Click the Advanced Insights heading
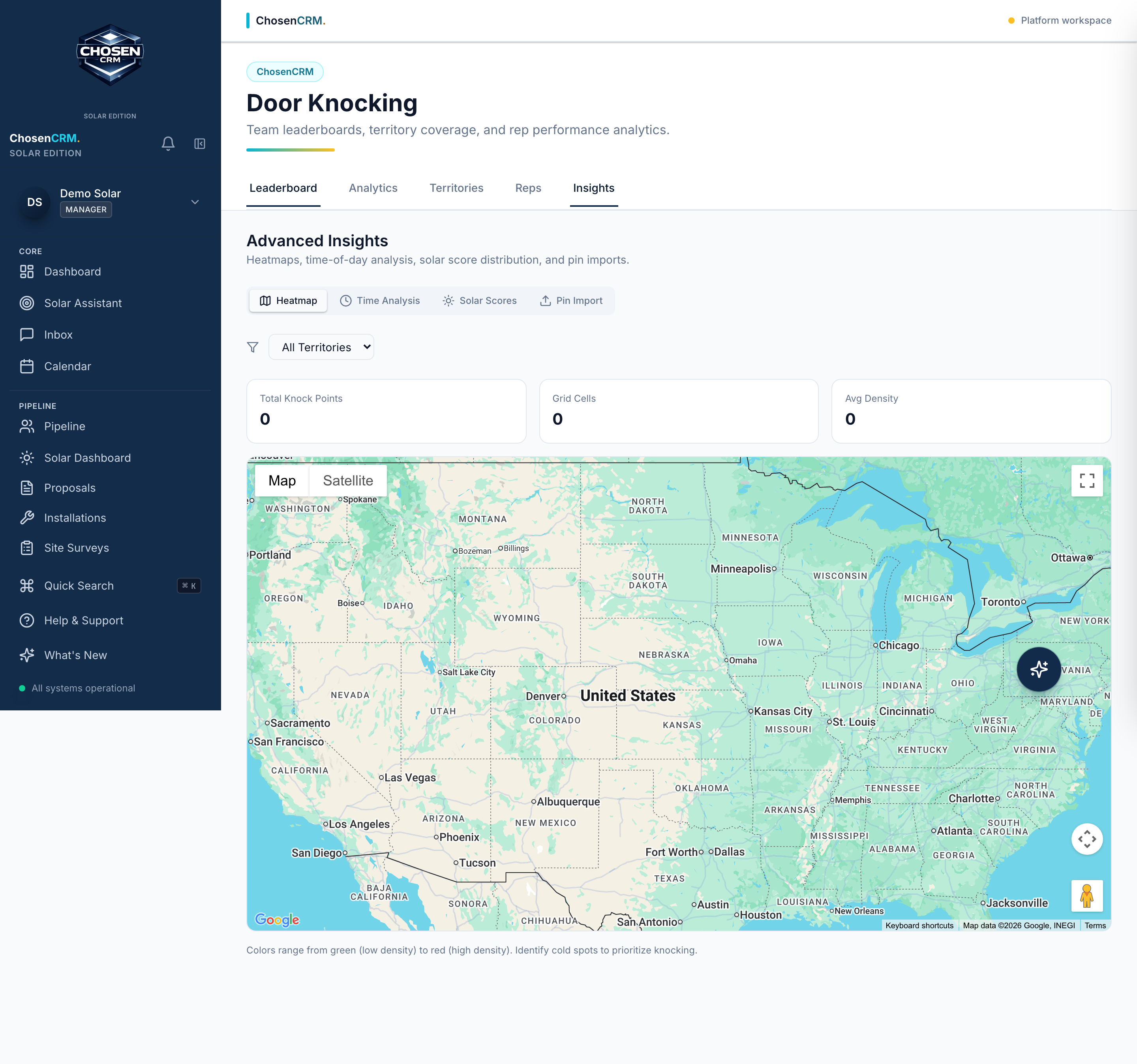The width and height of the screenshot is (1137, 1064). 317,241
